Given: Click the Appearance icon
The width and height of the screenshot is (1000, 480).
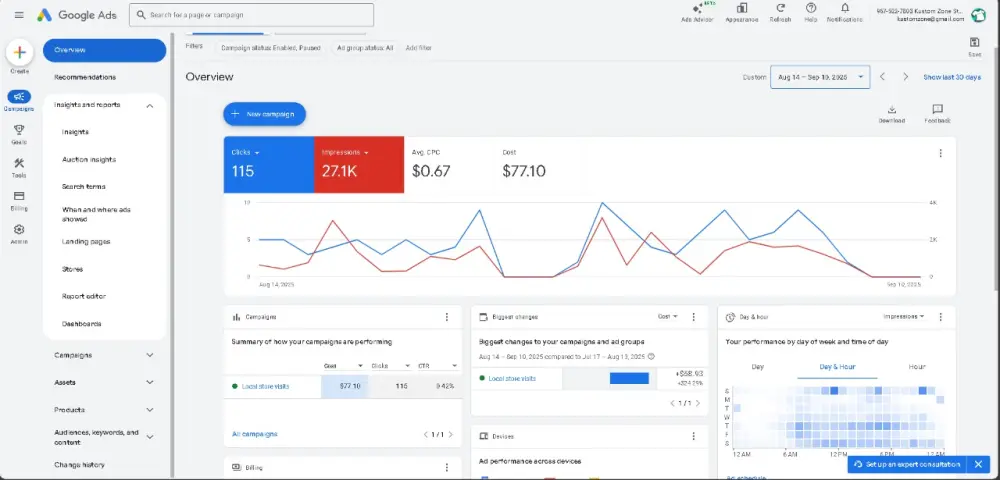Looking at the screenshot, I should pos(742,9).
